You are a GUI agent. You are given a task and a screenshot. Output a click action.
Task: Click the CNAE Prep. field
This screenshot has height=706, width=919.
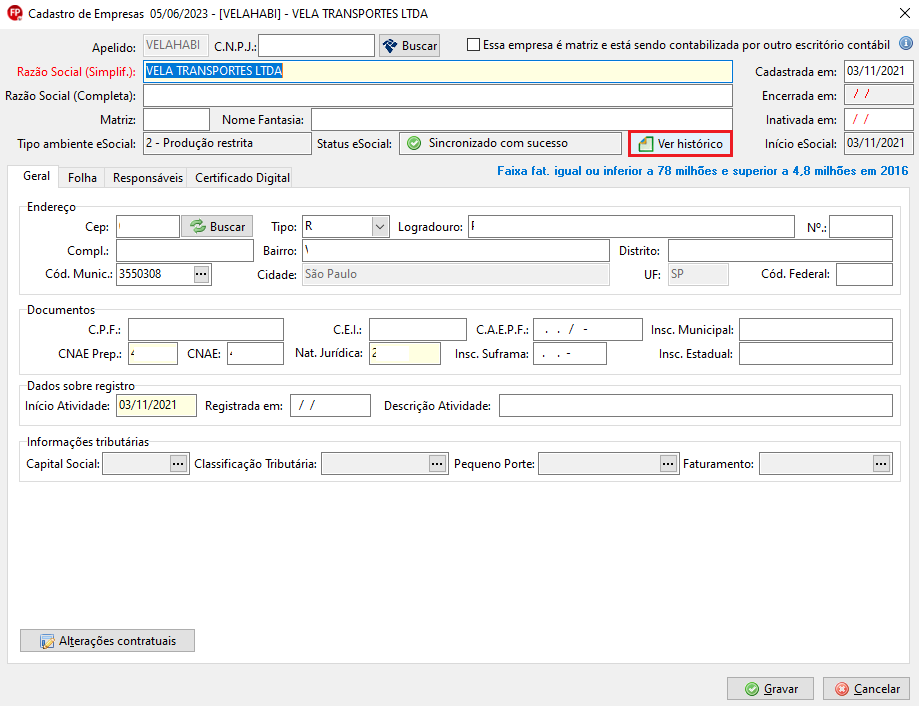click(x=153, y=353)
